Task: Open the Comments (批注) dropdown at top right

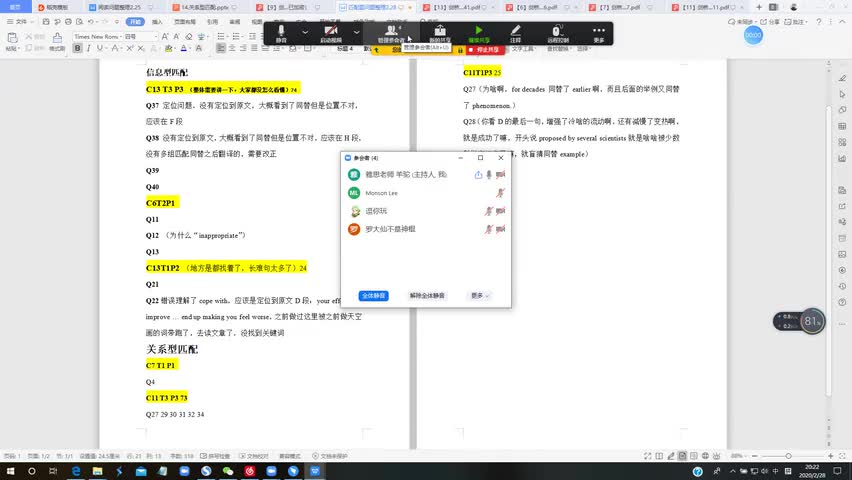Action: click(795, 22)
